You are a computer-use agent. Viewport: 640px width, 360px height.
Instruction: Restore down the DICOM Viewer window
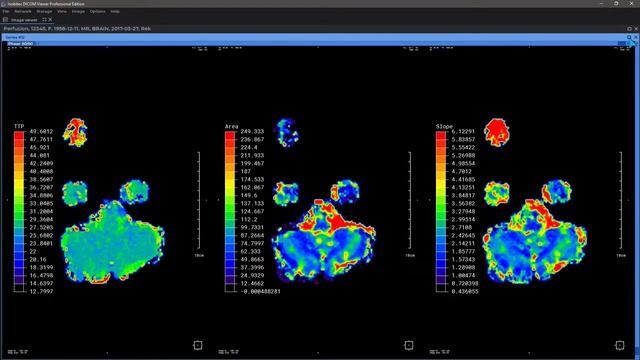pyautogui.click(x=616, y=3)
